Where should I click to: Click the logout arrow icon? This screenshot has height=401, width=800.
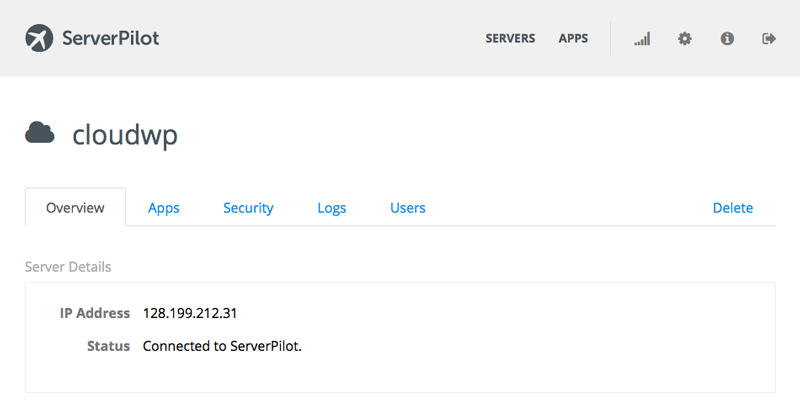pyautogui.click(x=769, y=38)
